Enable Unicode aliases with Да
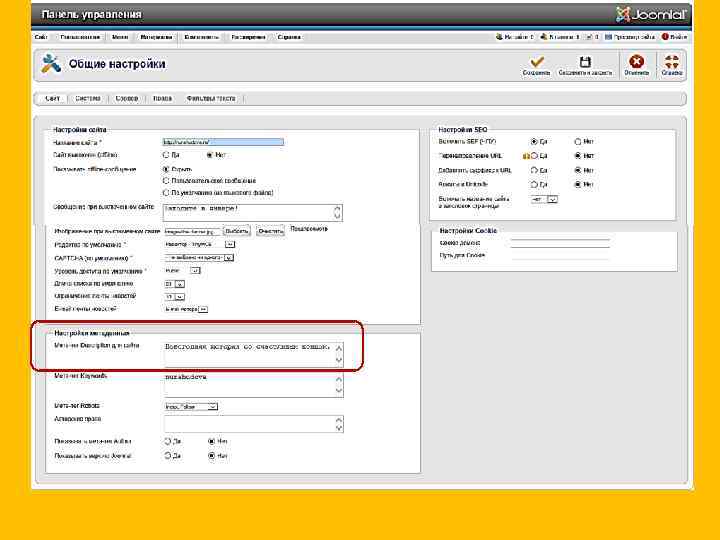 pyautogui.click(x=534, y=185)
